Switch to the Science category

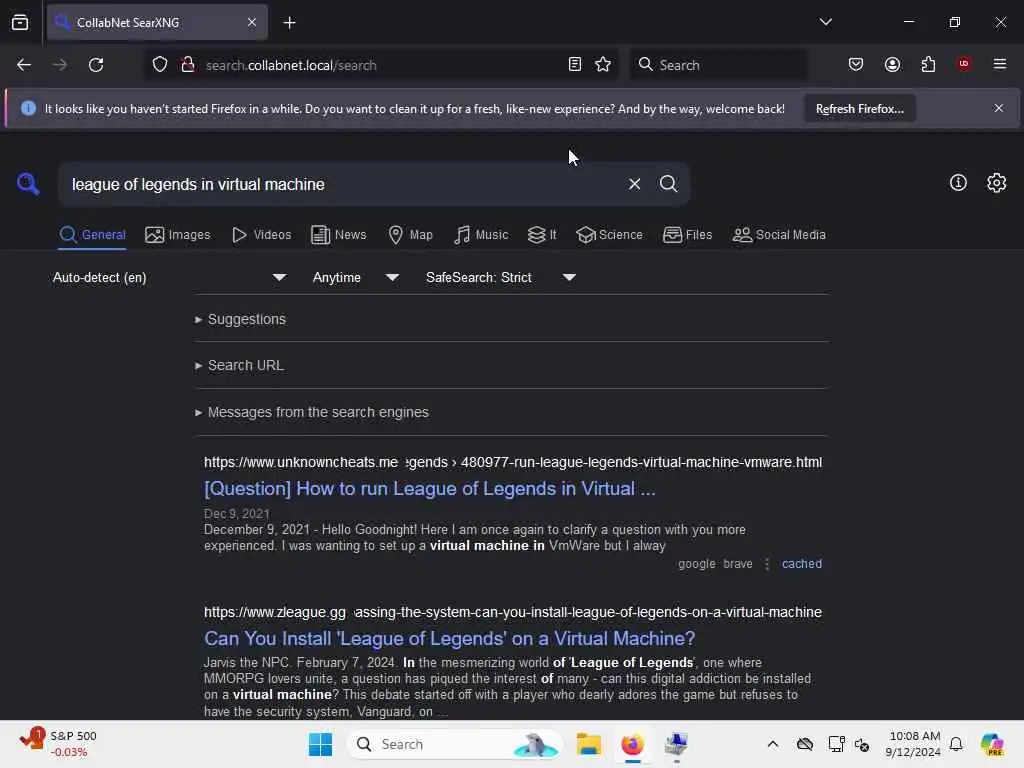tap(609, 235)
